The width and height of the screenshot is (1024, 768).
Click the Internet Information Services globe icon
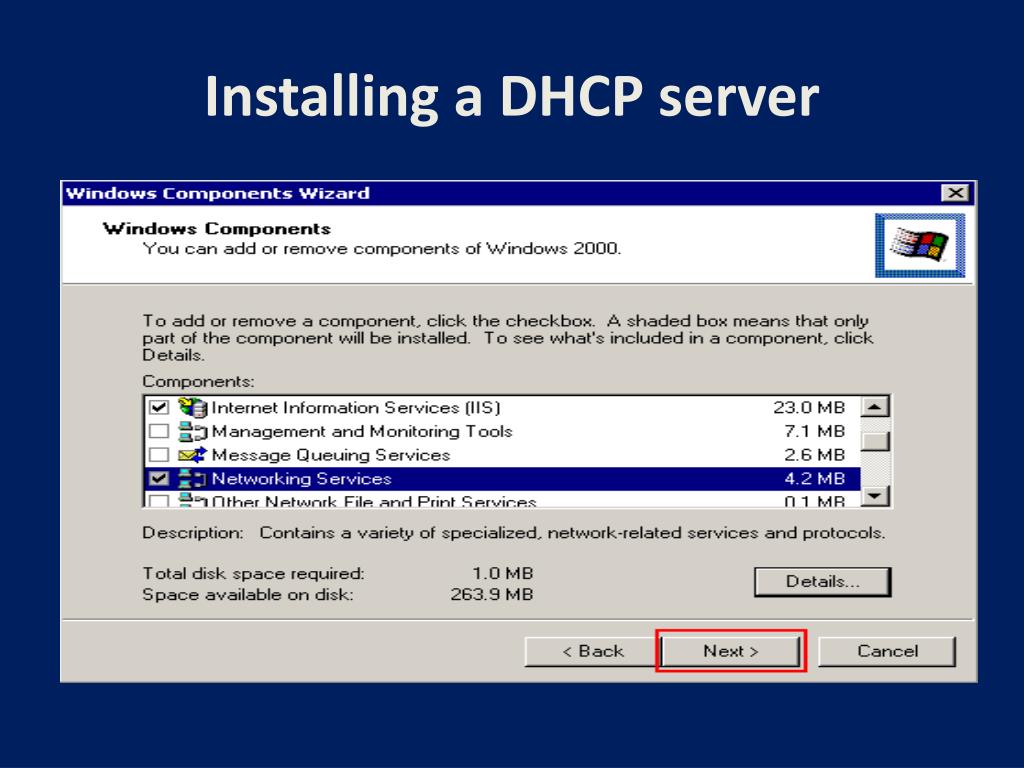(193, 408)
